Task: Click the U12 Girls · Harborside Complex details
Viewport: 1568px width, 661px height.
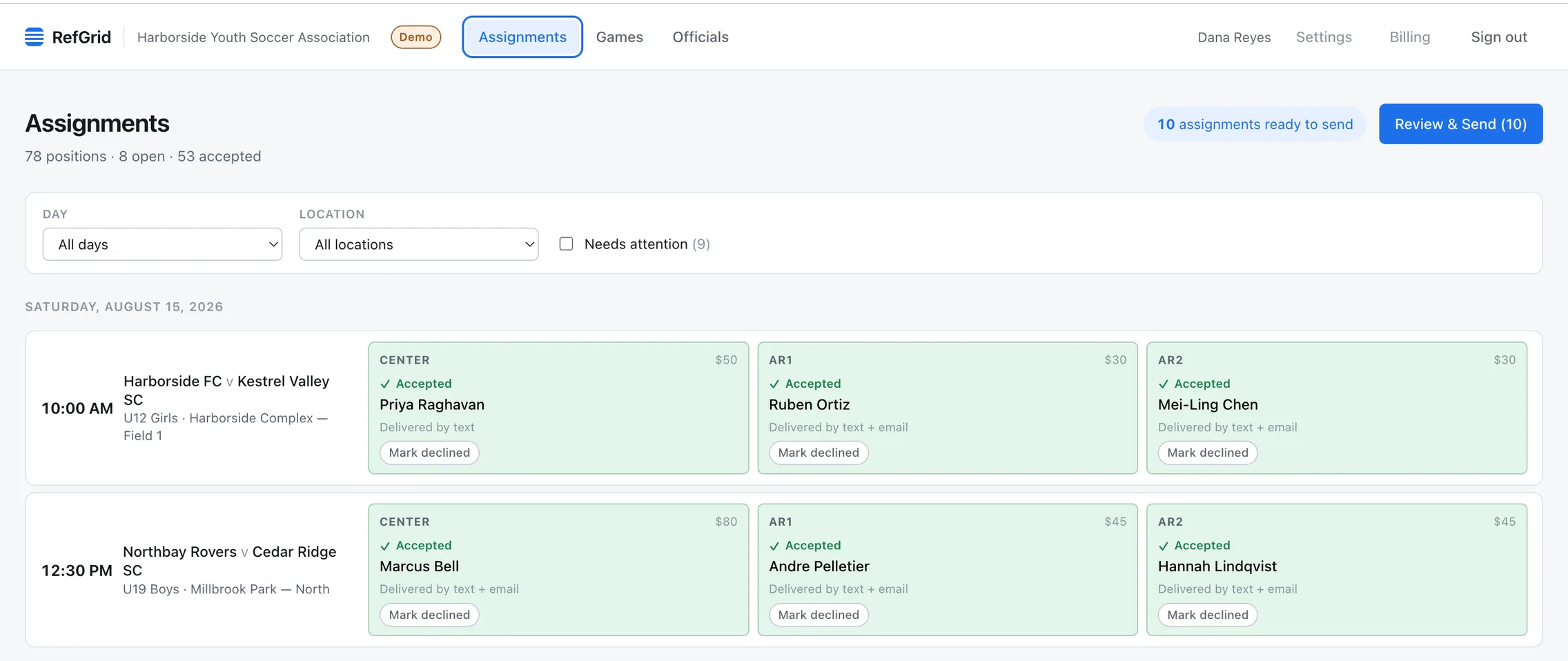Action: pyautogui.click(x=226, y=426)
